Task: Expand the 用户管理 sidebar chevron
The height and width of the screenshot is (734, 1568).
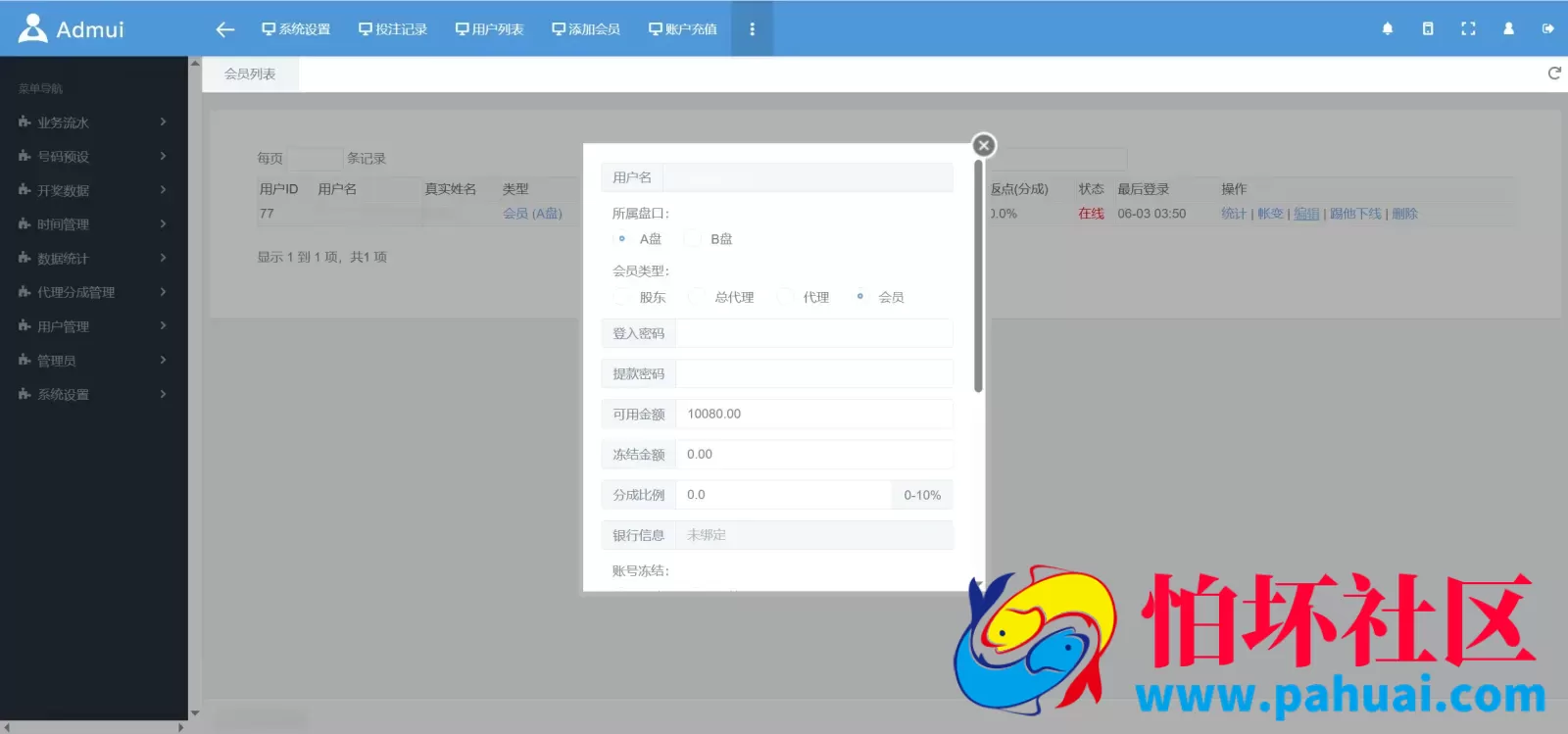Action: pyautogui.click(x=163, y=326)
